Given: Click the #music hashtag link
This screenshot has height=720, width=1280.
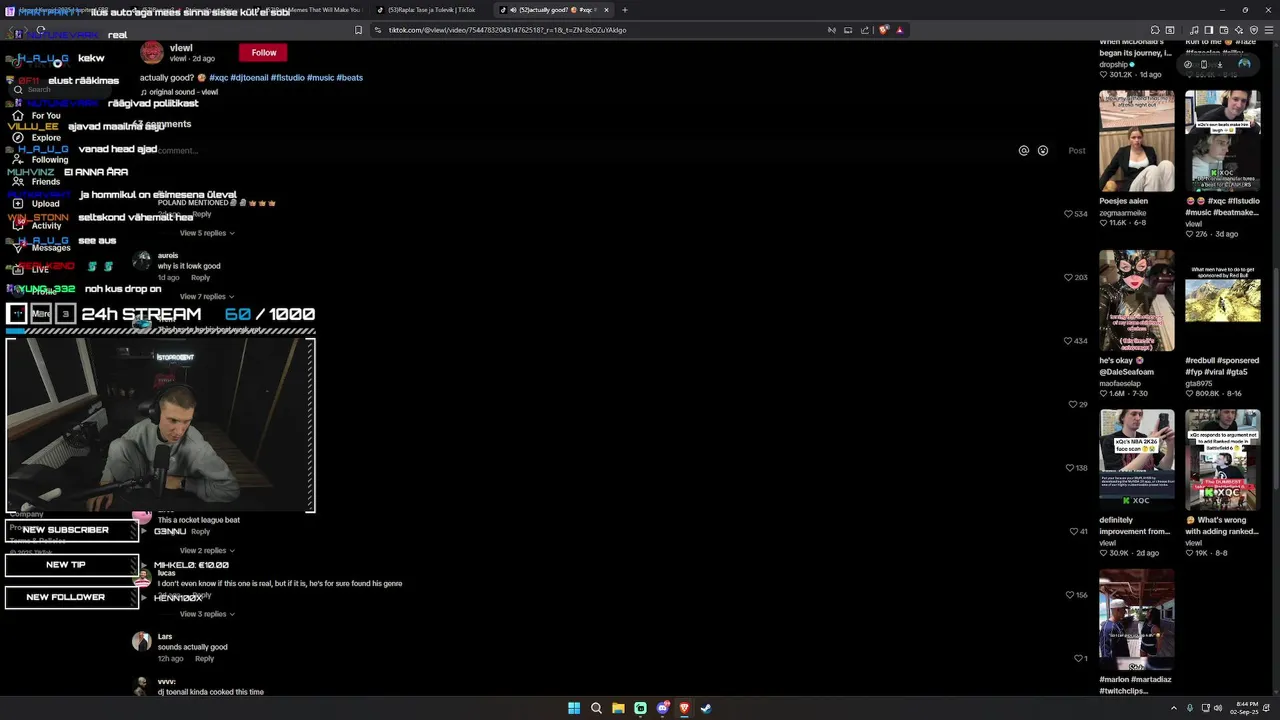Looking at the screenshot, I should click(x=320, y=77).
